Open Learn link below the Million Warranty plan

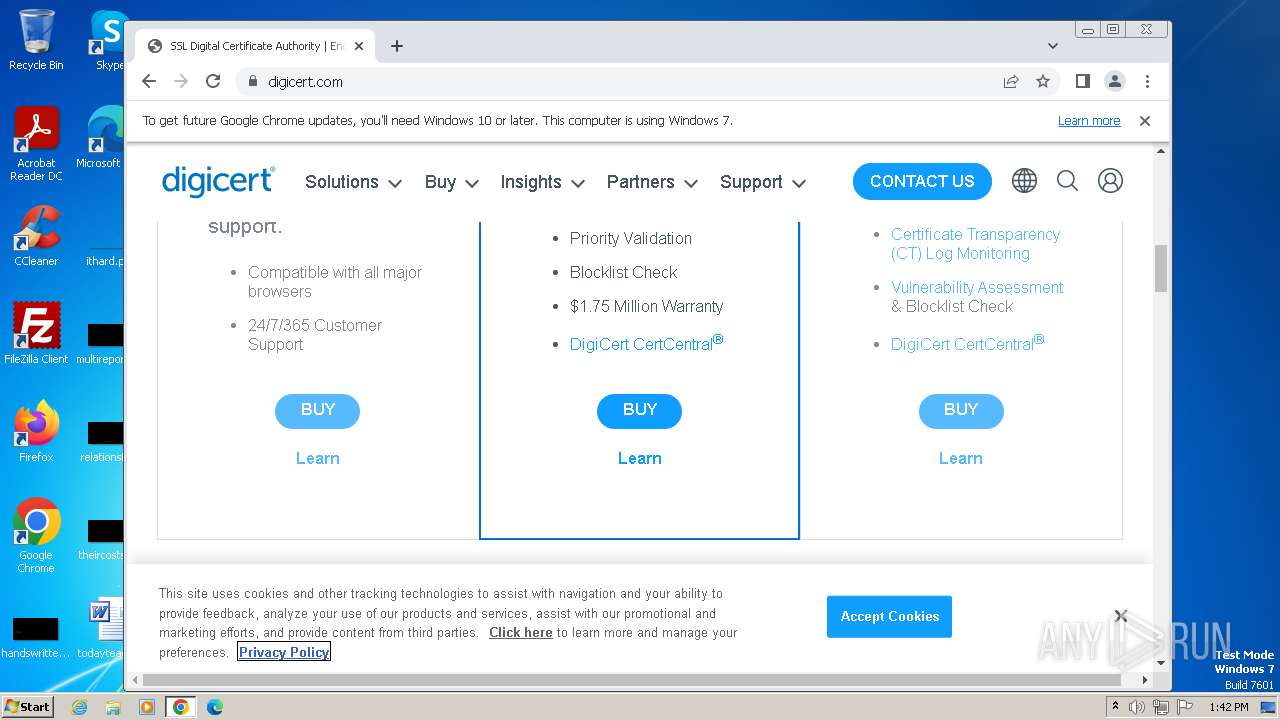click(640, 458)
